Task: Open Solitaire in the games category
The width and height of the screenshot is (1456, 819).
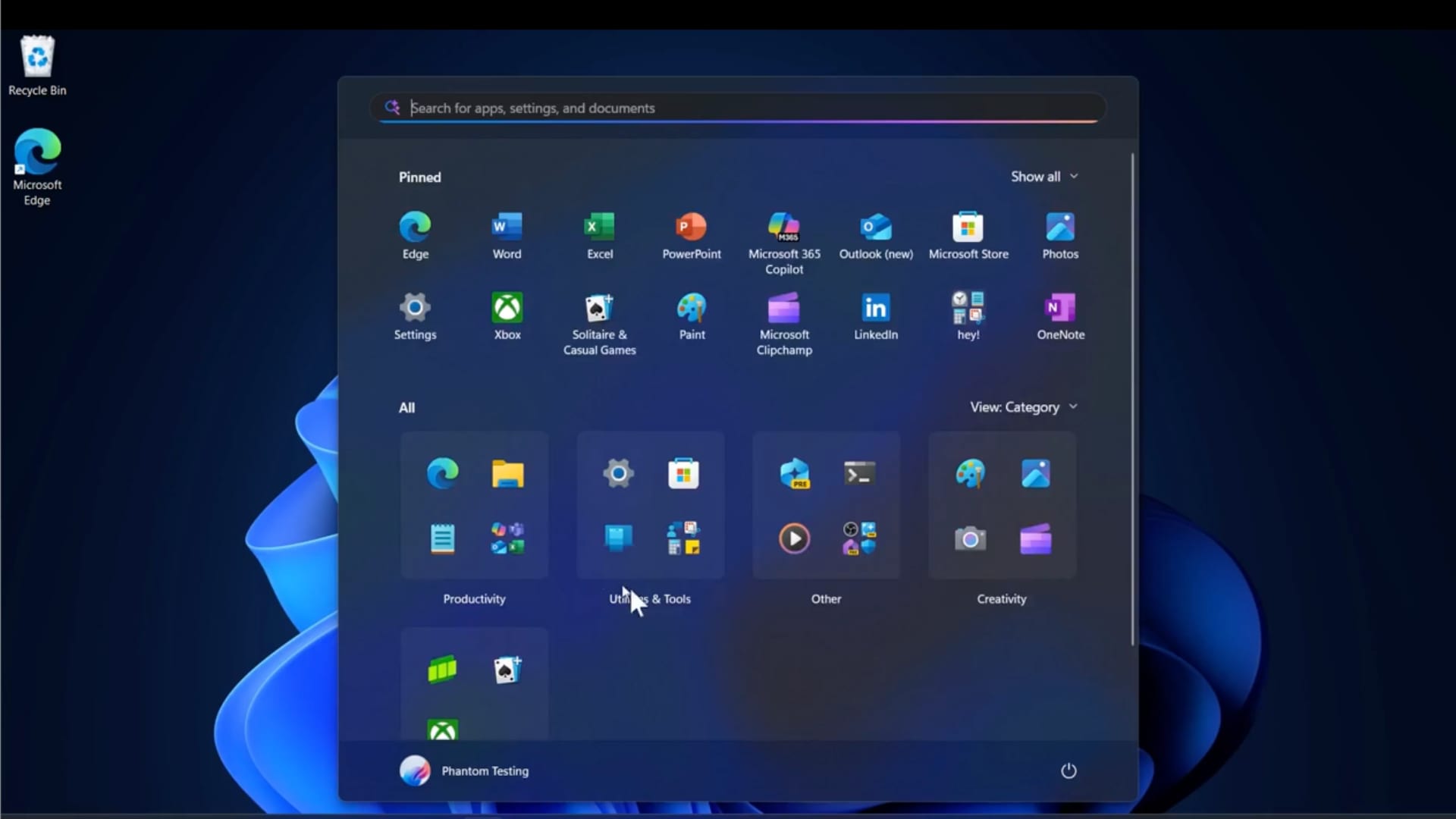Action: (x=507, y=670)
